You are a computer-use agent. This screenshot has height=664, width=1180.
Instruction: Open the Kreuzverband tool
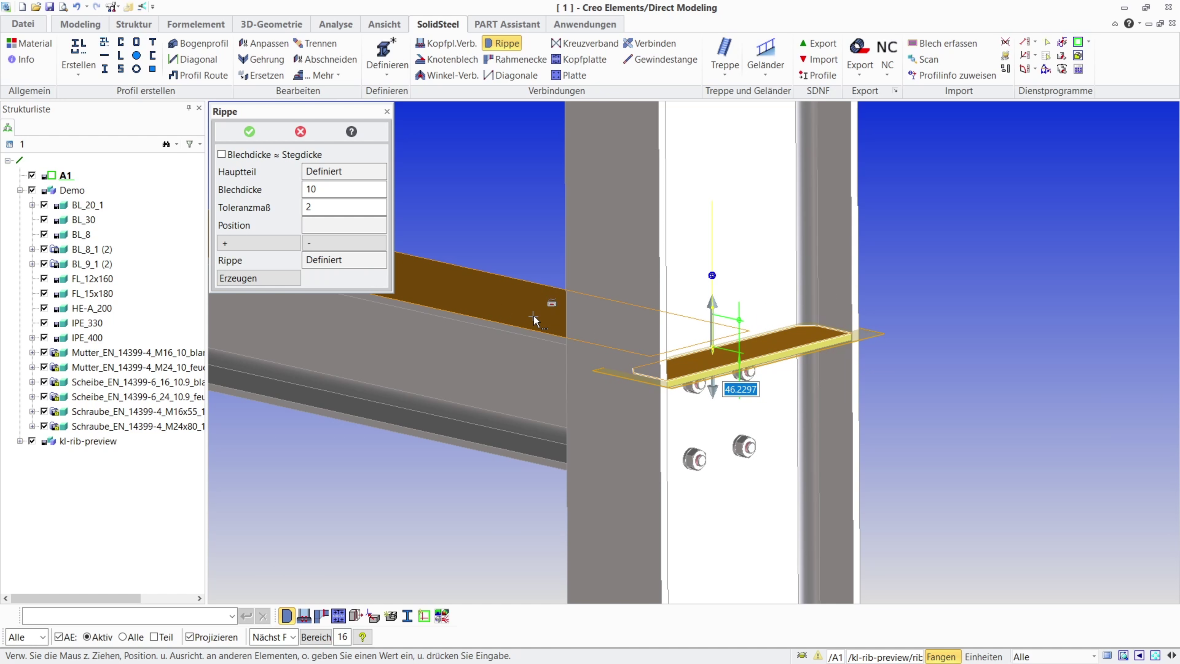[585, 44]
